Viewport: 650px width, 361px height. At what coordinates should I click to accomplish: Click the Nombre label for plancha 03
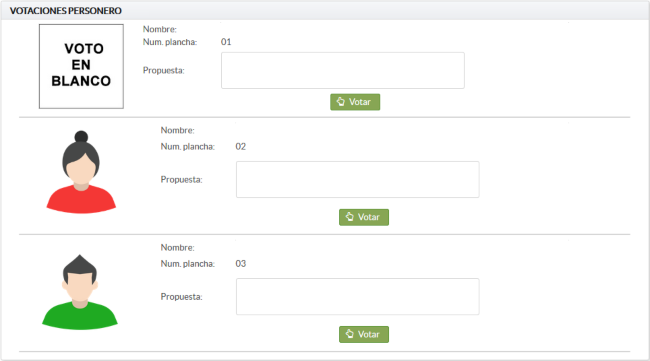coord(177,248)
